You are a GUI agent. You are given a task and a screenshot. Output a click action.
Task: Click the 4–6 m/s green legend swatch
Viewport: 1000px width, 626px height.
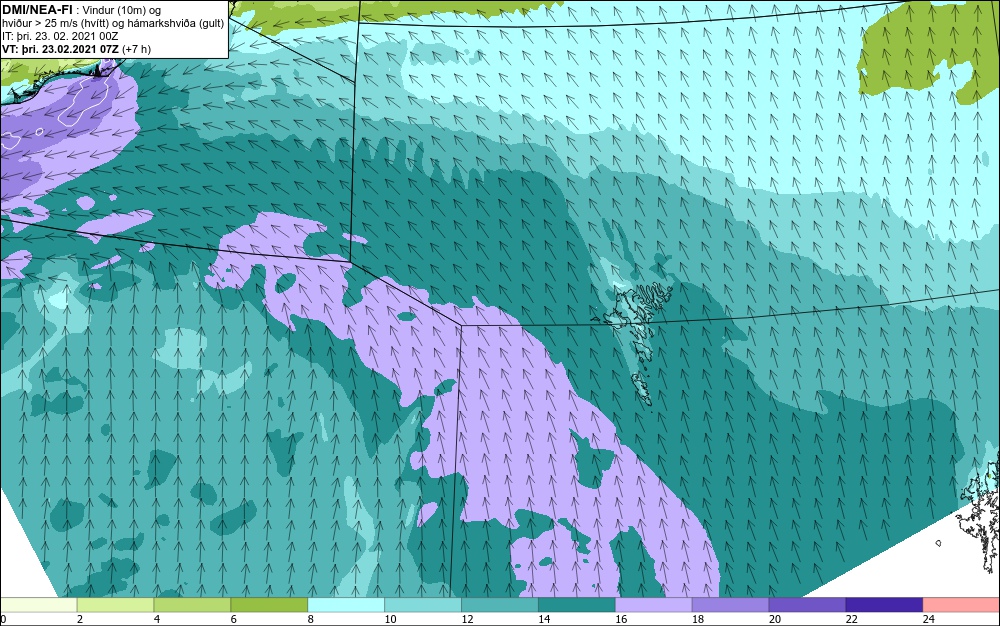click(x=192, y=605)
